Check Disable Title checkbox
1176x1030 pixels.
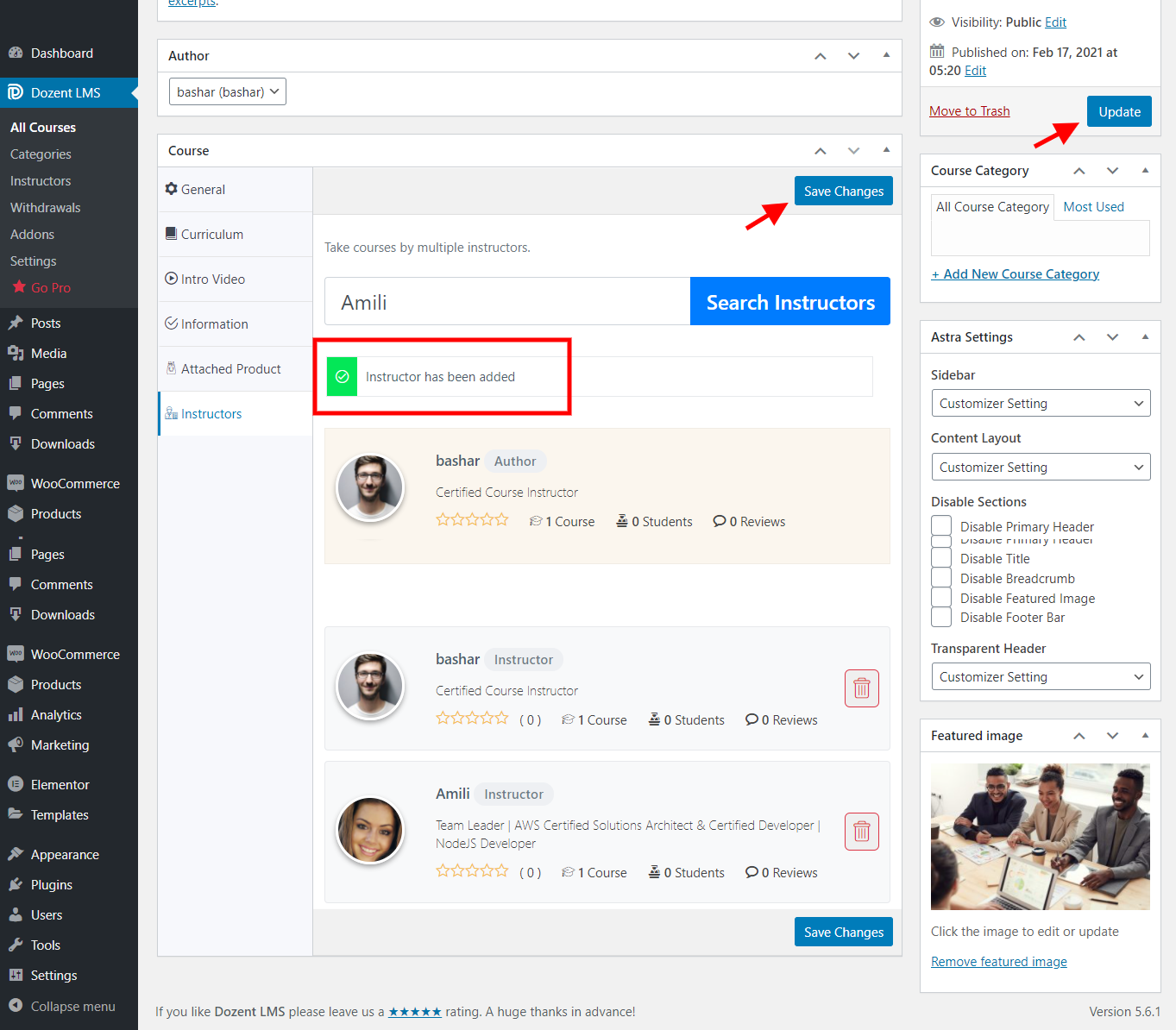(x=941, y=557)
